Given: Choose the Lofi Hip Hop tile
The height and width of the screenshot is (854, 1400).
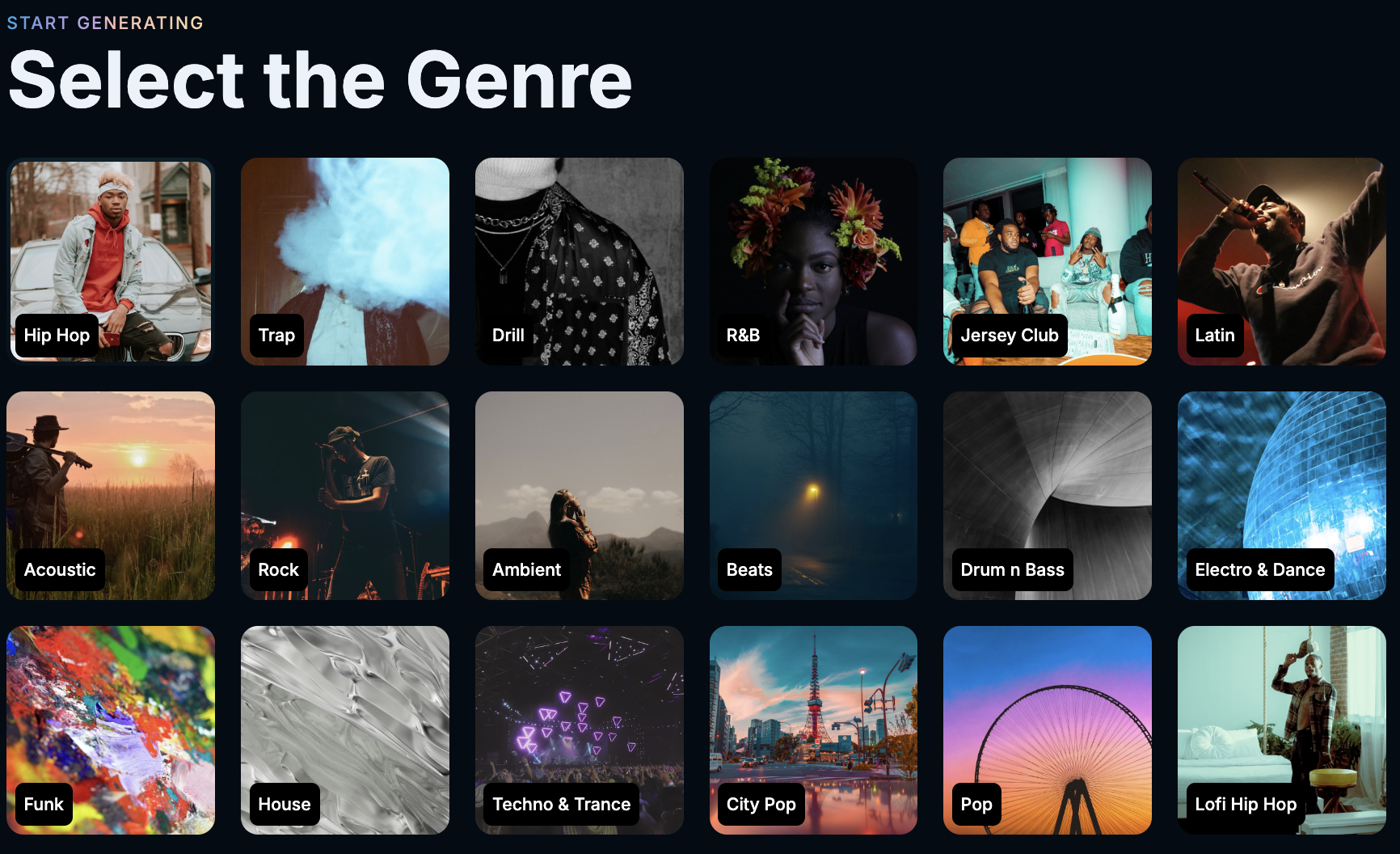Looking at the screenshot, I should point(1282,730).
